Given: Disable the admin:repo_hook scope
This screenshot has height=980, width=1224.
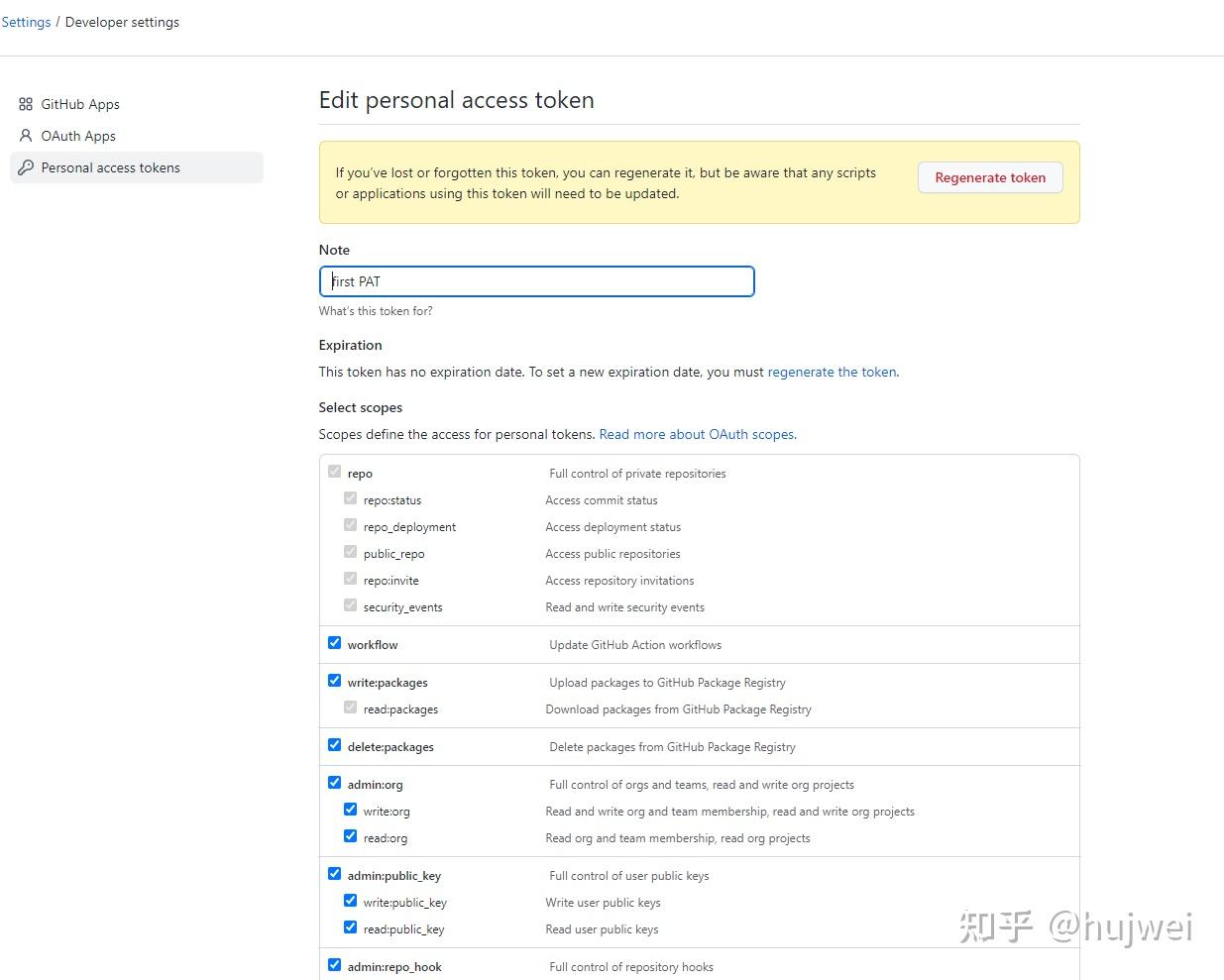Looking at the screenshot, I should pyautogui.click(x=334, y=964).
